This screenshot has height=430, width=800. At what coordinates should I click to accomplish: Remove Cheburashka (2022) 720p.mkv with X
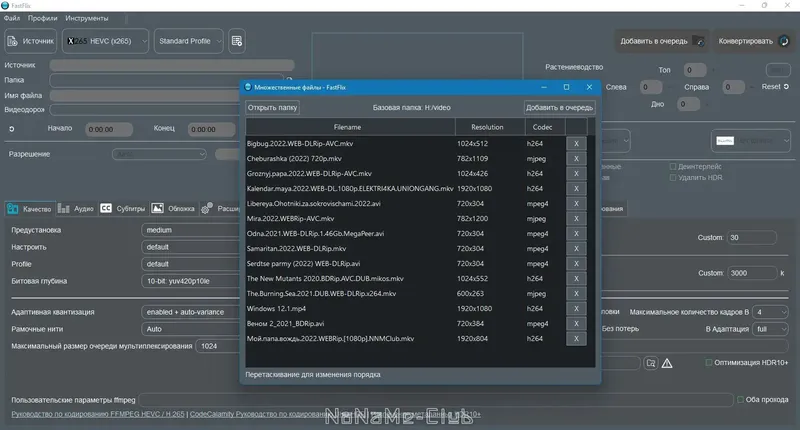576,159
